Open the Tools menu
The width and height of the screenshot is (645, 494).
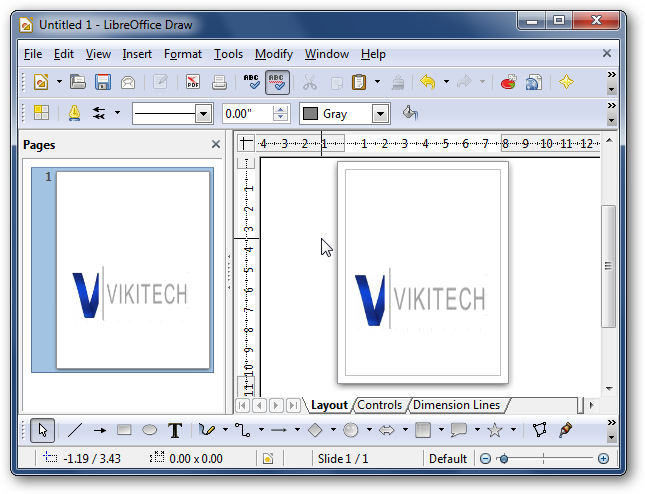pos(228,54)
